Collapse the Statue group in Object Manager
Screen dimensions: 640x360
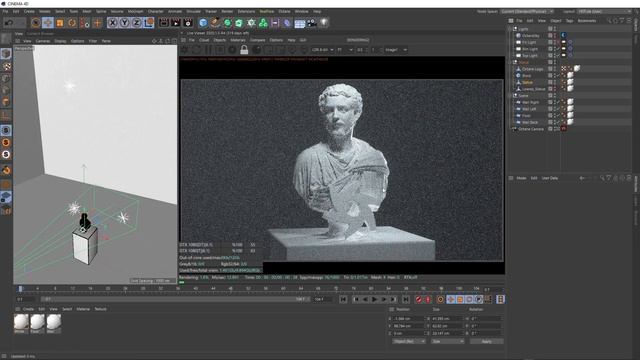click(x=510, y=62)
